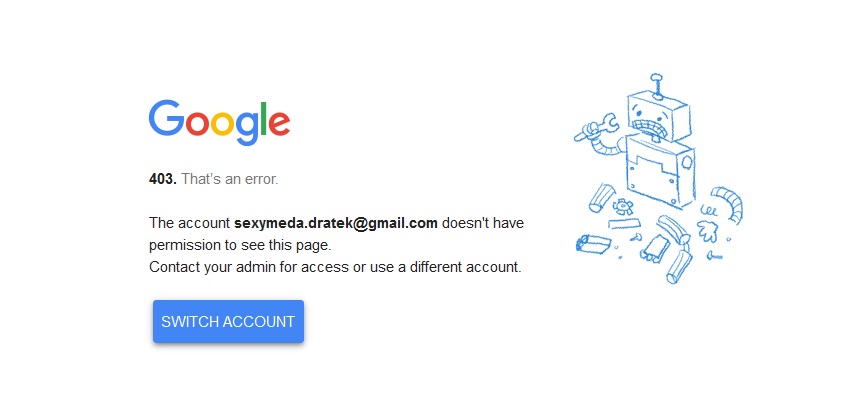Click the broken cylinder leg at the bottom
The height and width of the screenshot is (415, 847).
[680, 267]
